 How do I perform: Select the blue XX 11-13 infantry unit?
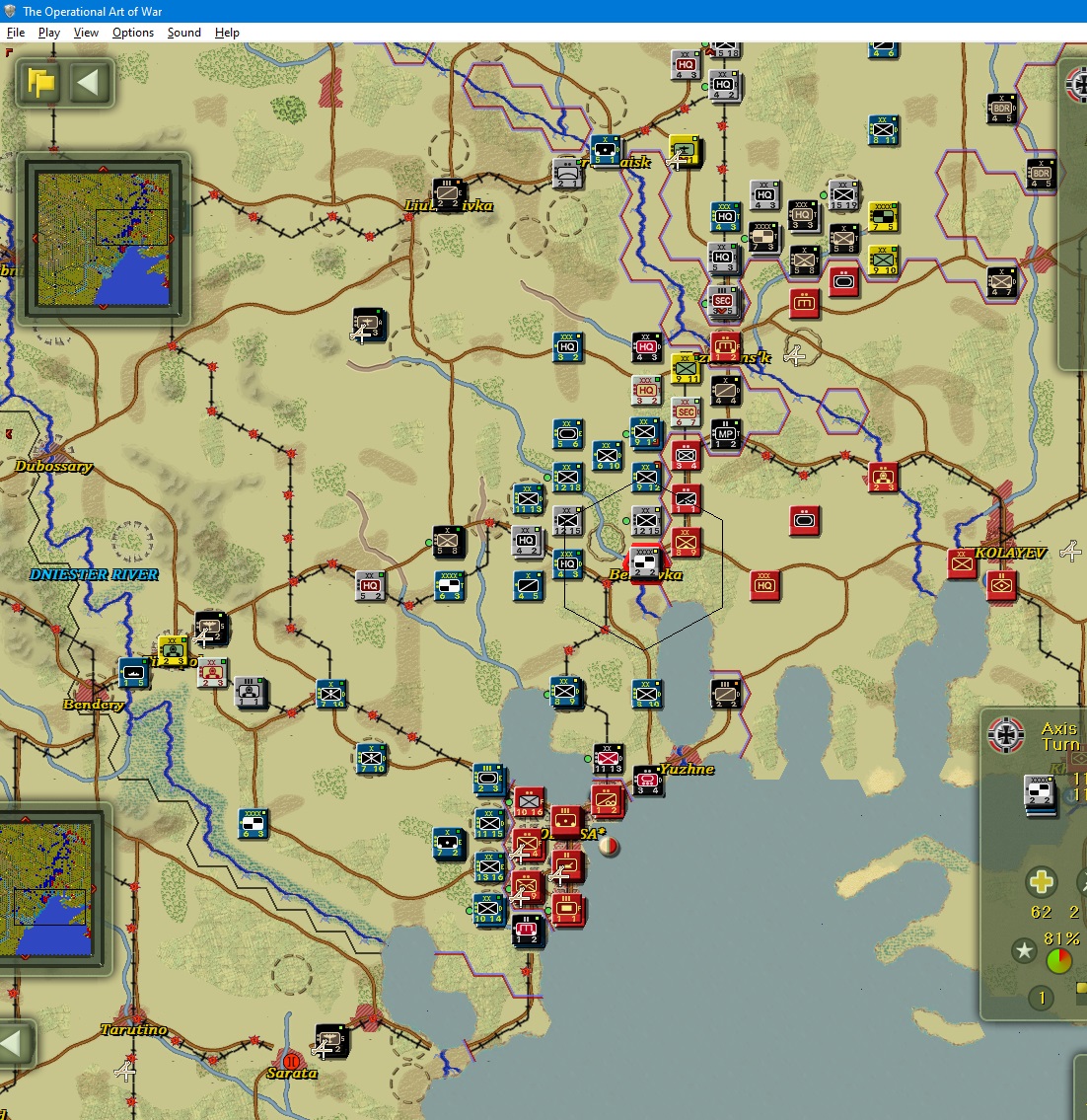point(529,498)
